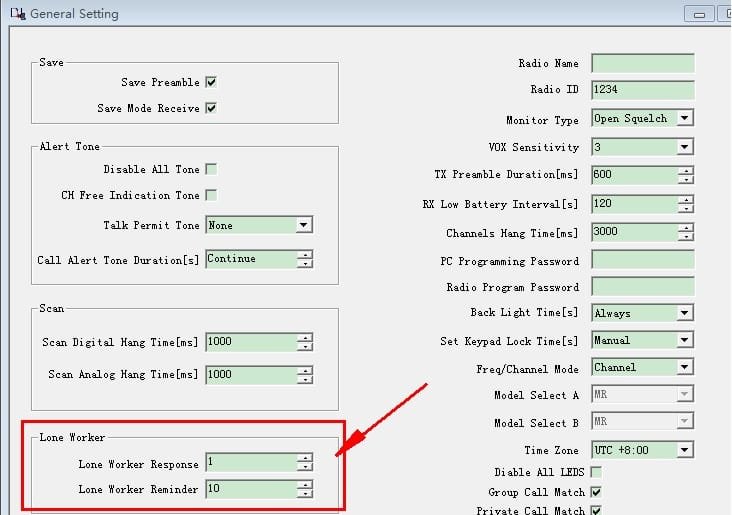732x515 pixels.
Task: Click the General Setting window icon
Action: point(15,14)
